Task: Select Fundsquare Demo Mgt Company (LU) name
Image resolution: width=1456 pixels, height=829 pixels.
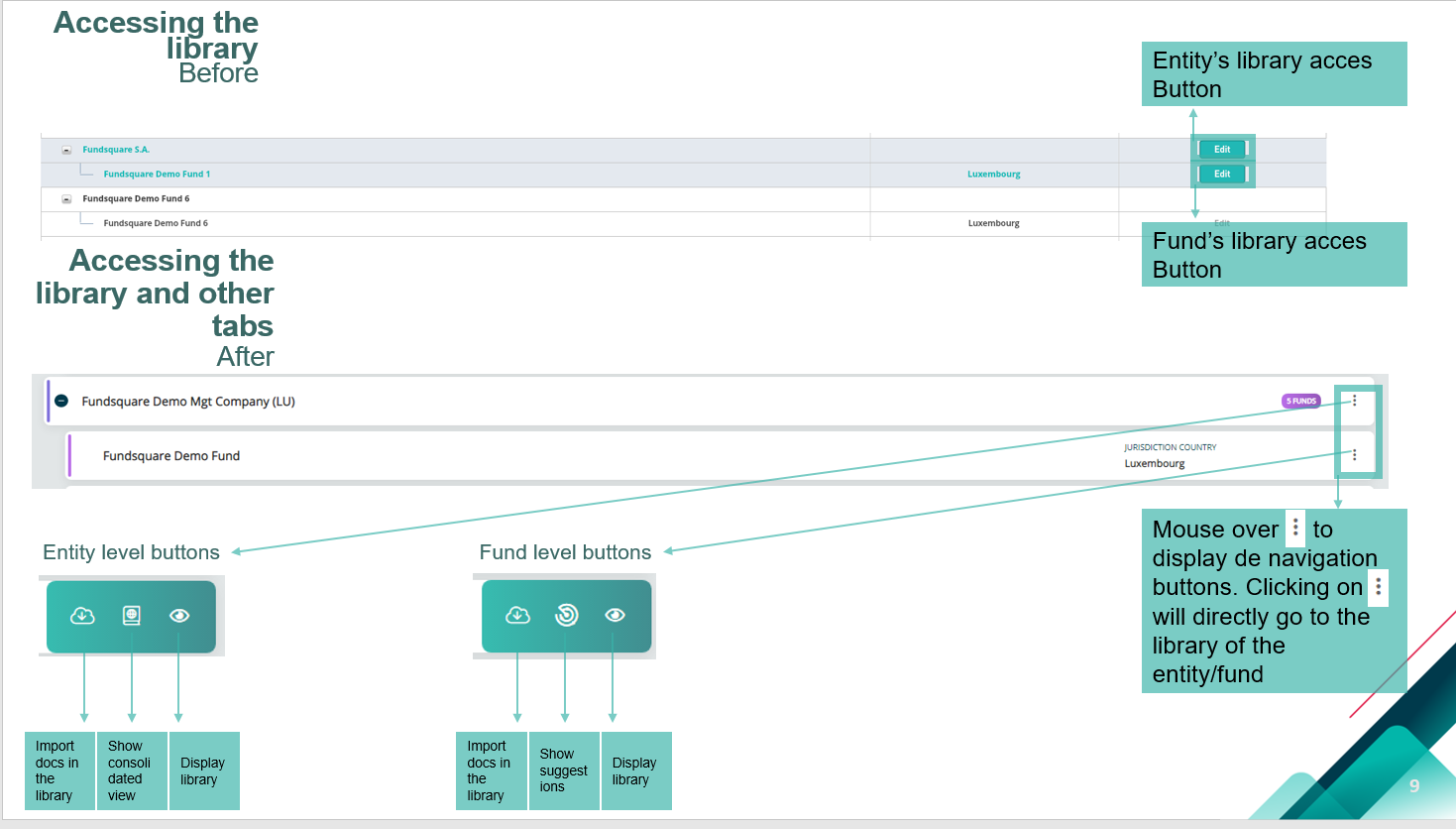Action: (188, 402)
